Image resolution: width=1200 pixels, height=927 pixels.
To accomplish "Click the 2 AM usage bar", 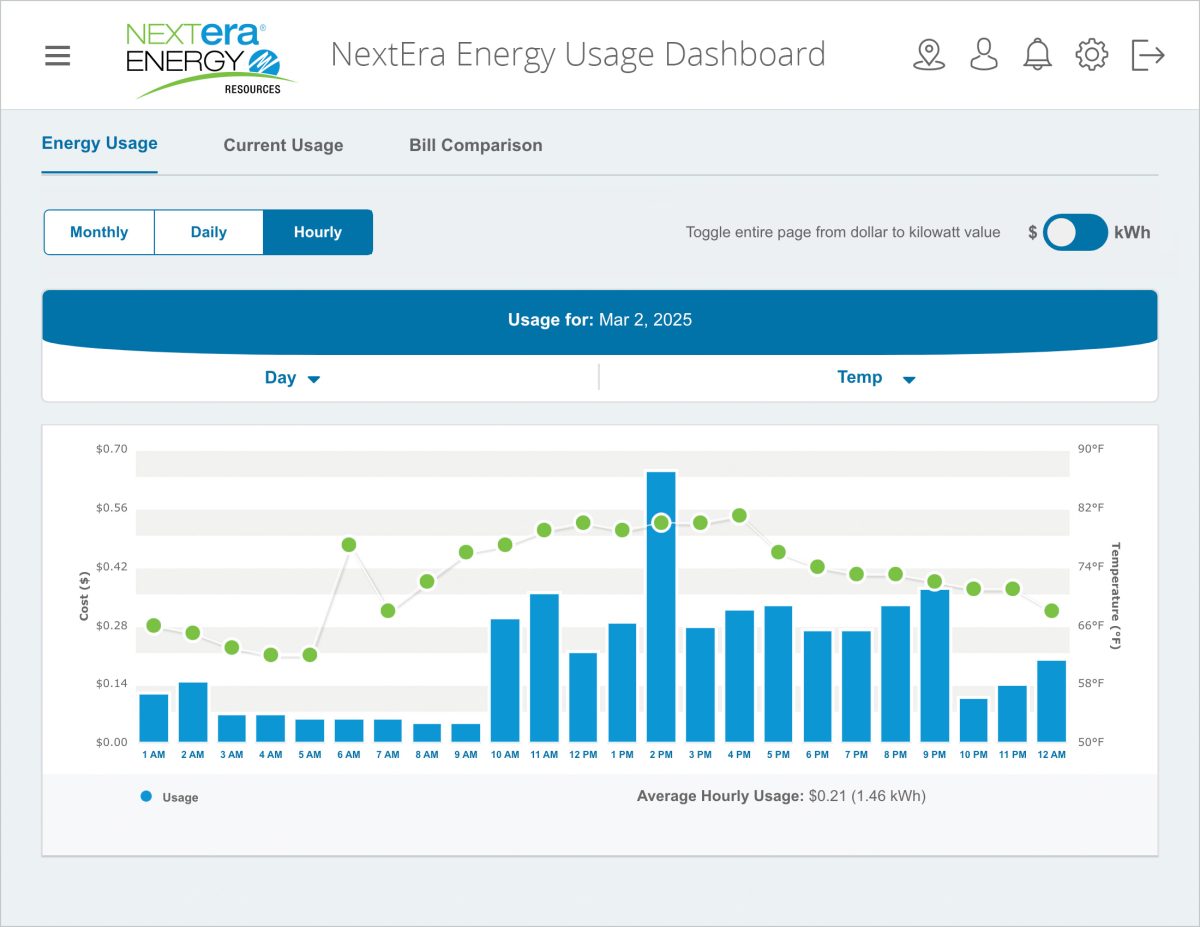I will tap(193, 712).
